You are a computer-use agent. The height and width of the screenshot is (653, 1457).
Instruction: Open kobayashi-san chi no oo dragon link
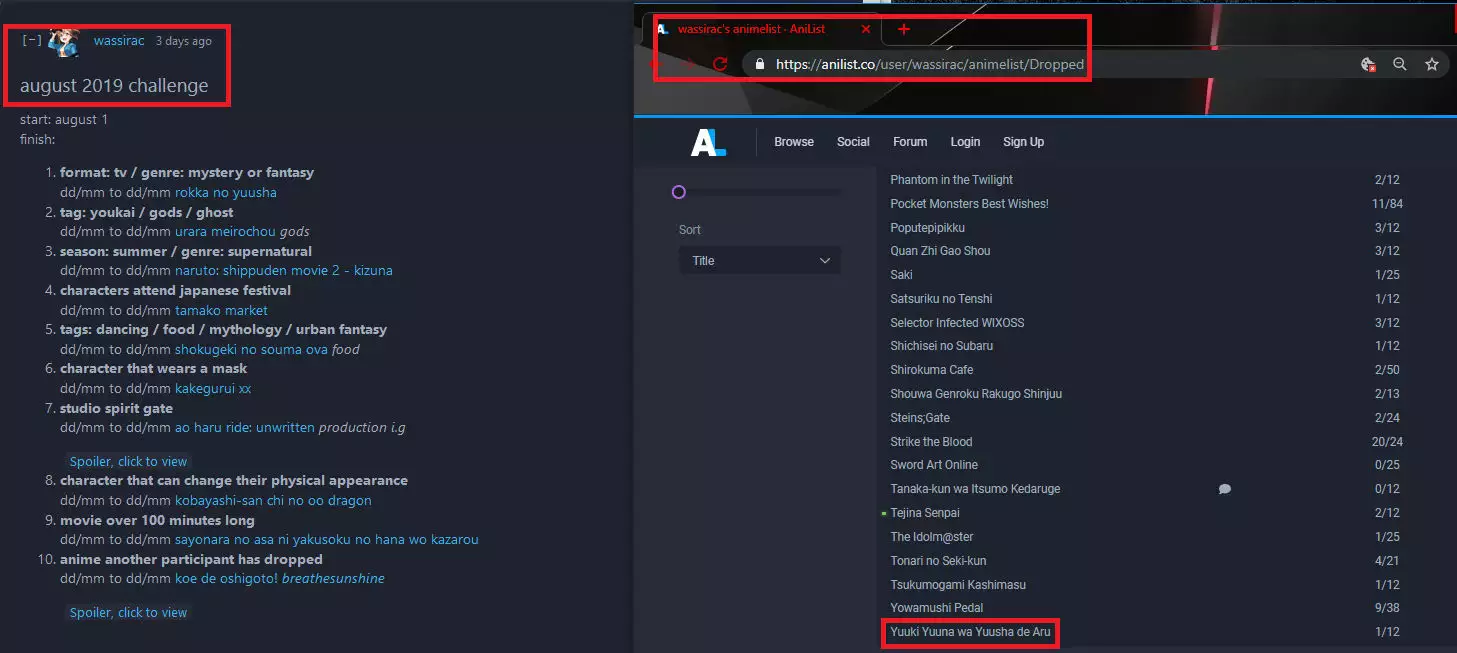click(x=273, y=500)
